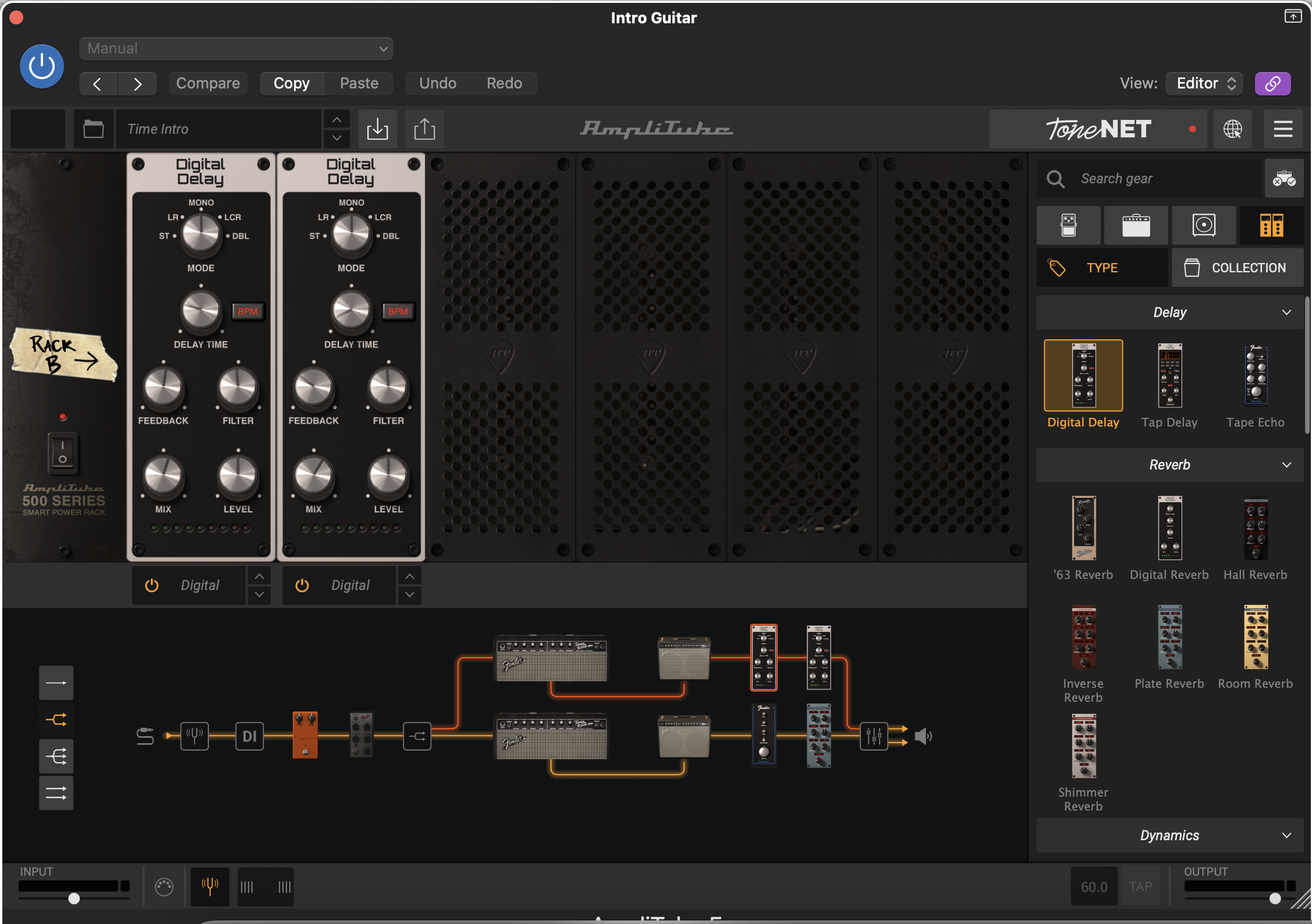Toggle BPM sync on first Digital Delay
Screen dimensions: 1312x924
pos(247,311)
